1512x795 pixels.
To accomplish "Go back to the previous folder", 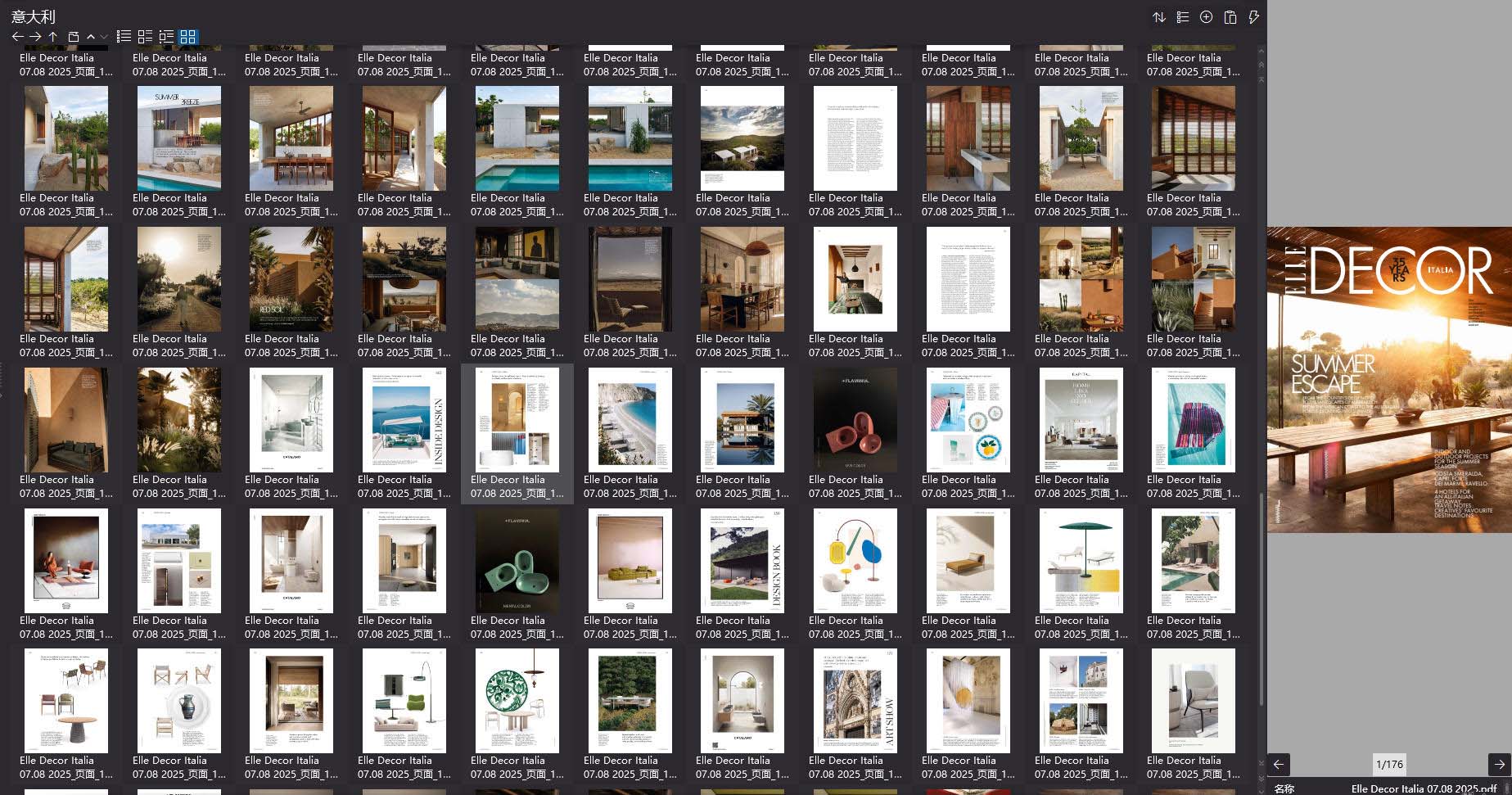I will (x=18, y=37).
